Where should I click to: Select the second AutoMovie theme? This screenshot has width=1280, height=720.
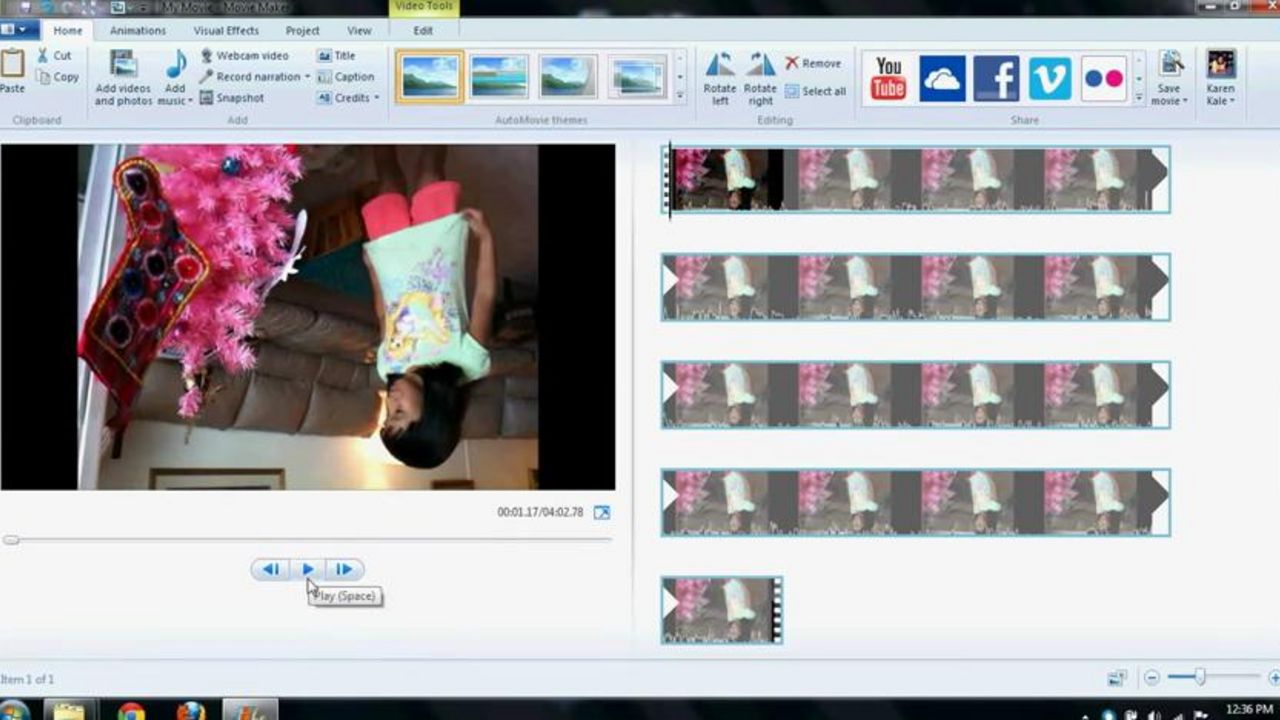point(499,77)
